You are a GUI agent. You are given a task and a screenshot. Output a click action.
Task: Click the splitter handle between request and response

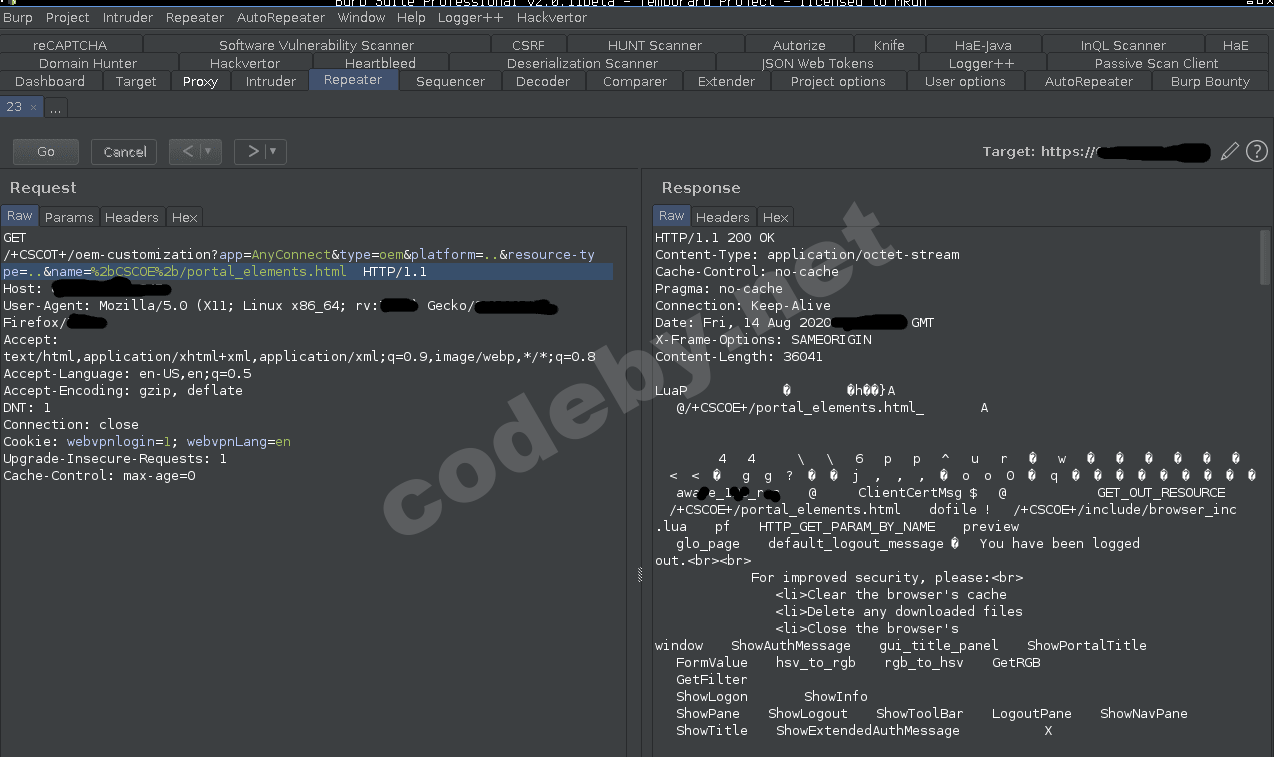tap(640, 574)
